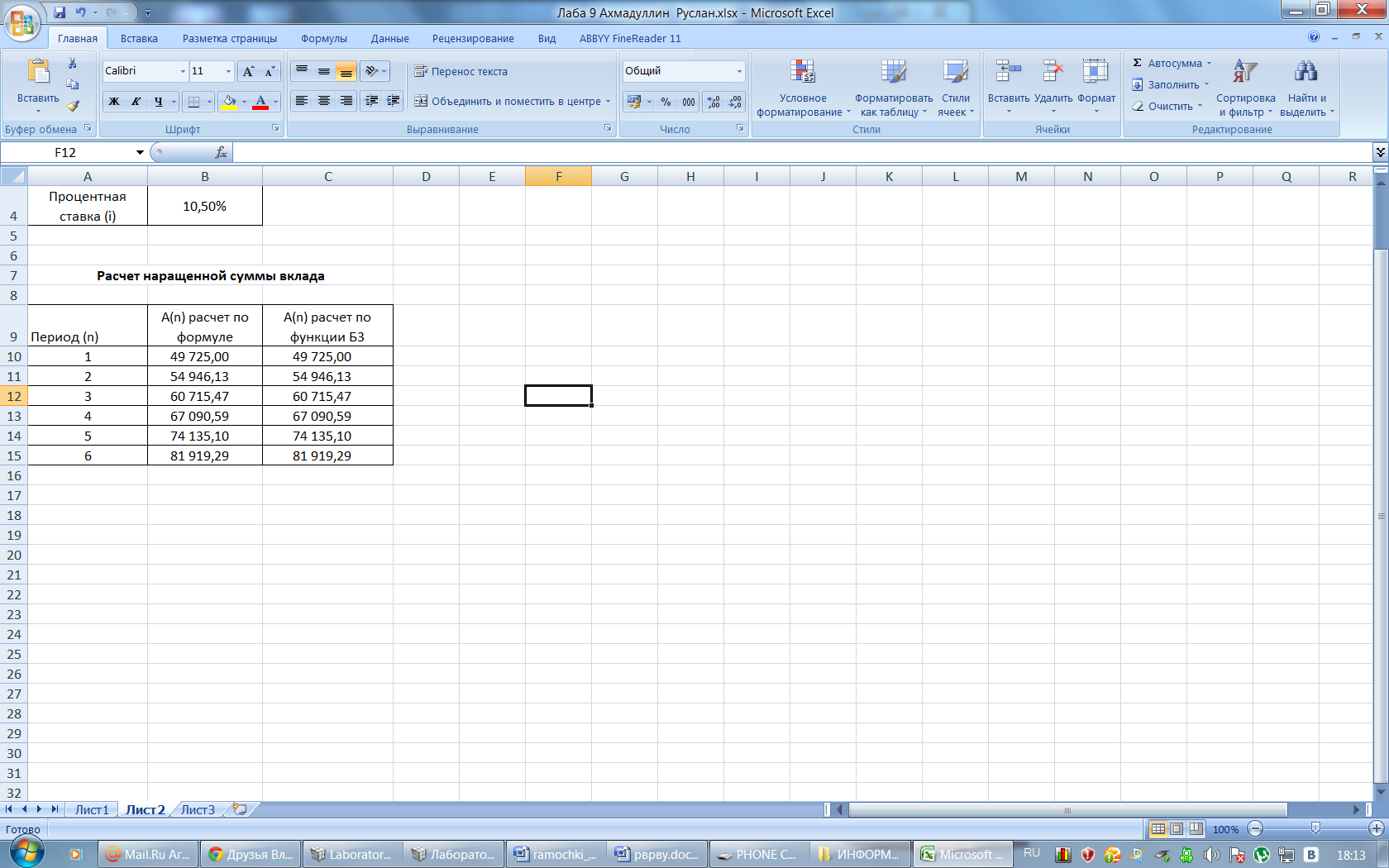The width and height of the screenshot is (1389, 868).
Task: Click the Delete cells icon
Action: coord(1052,71)
